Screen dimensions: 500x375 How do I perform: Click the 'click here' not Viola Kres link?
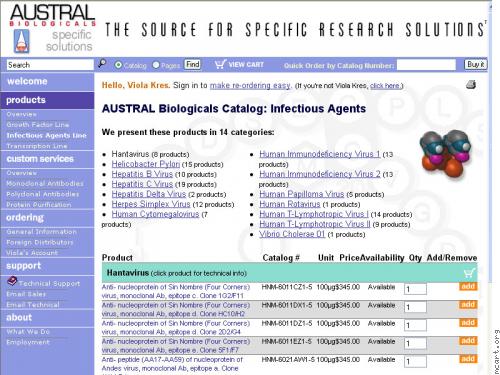pos(385,86)
